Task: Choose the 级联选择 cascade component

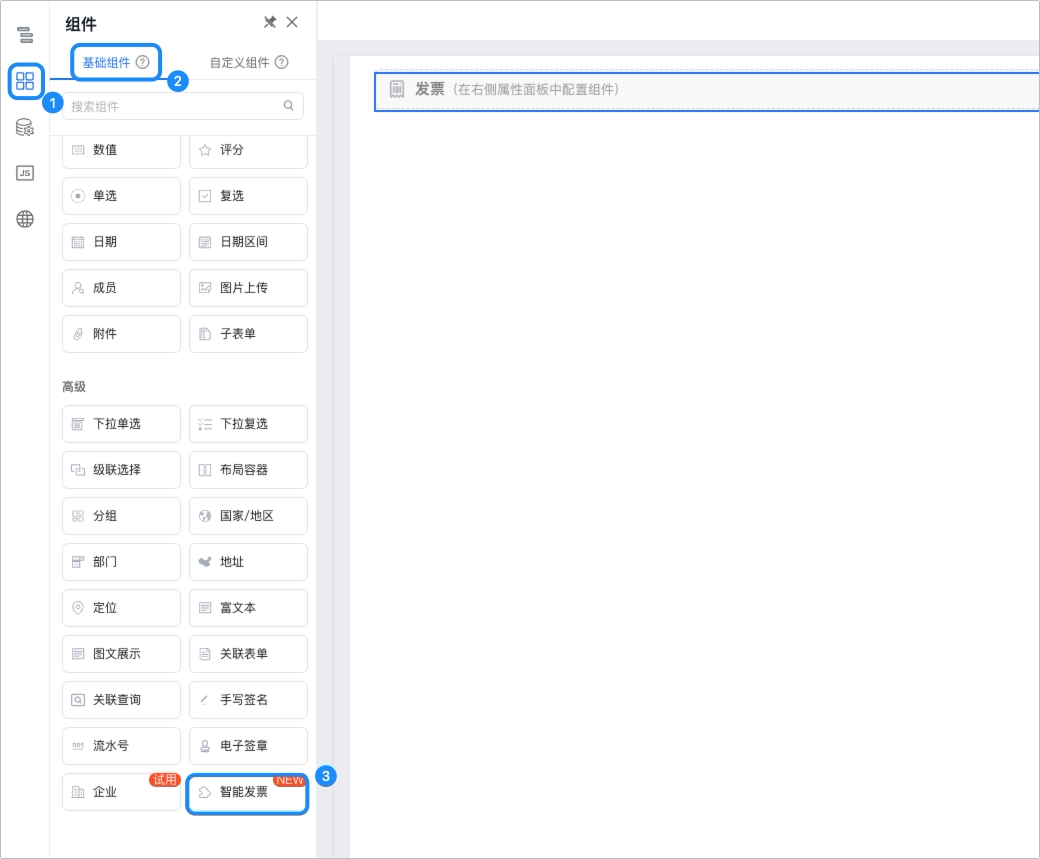Action: tap(121, 470)
